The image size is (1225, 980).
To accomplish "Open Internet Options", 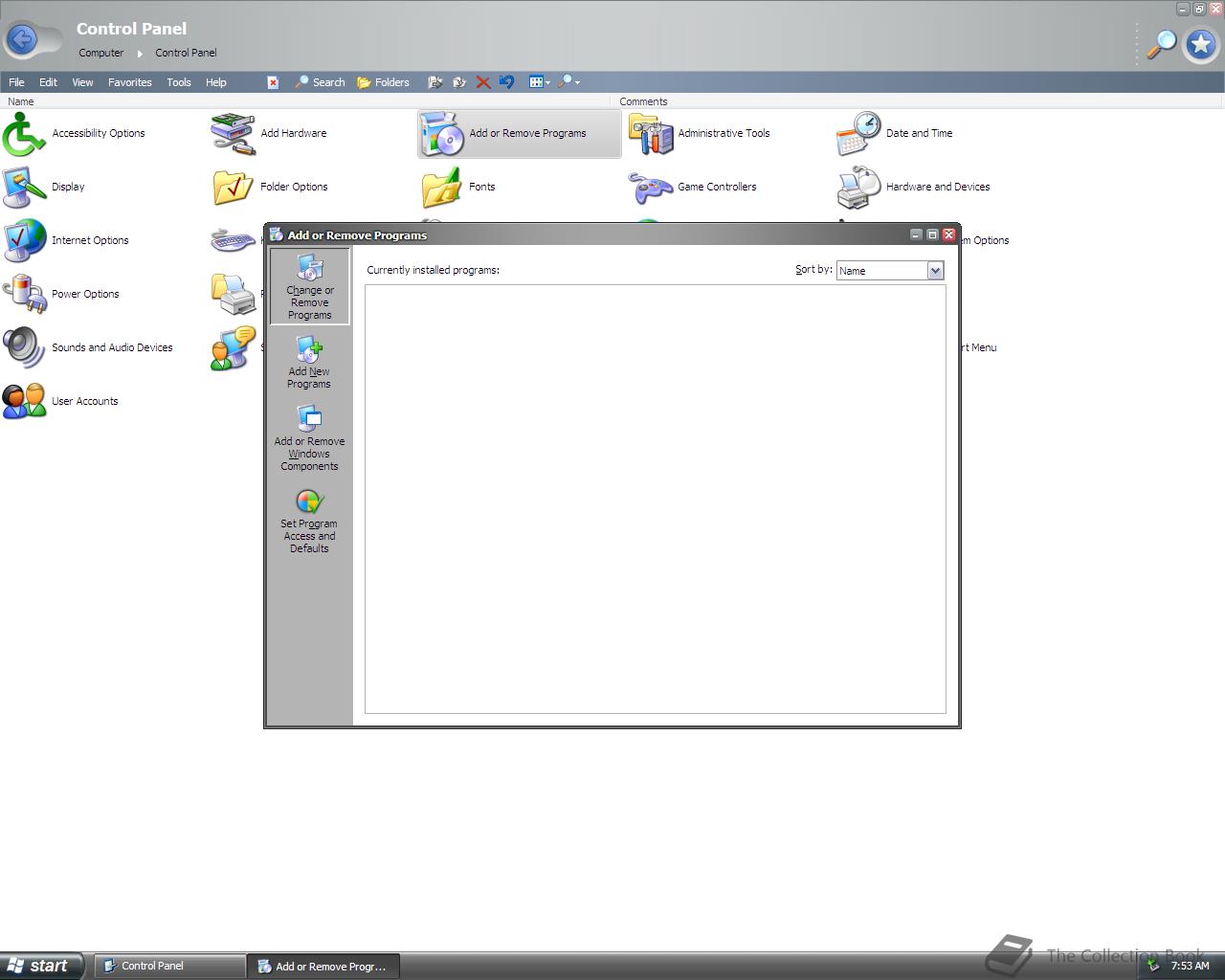I will [65, 241].
